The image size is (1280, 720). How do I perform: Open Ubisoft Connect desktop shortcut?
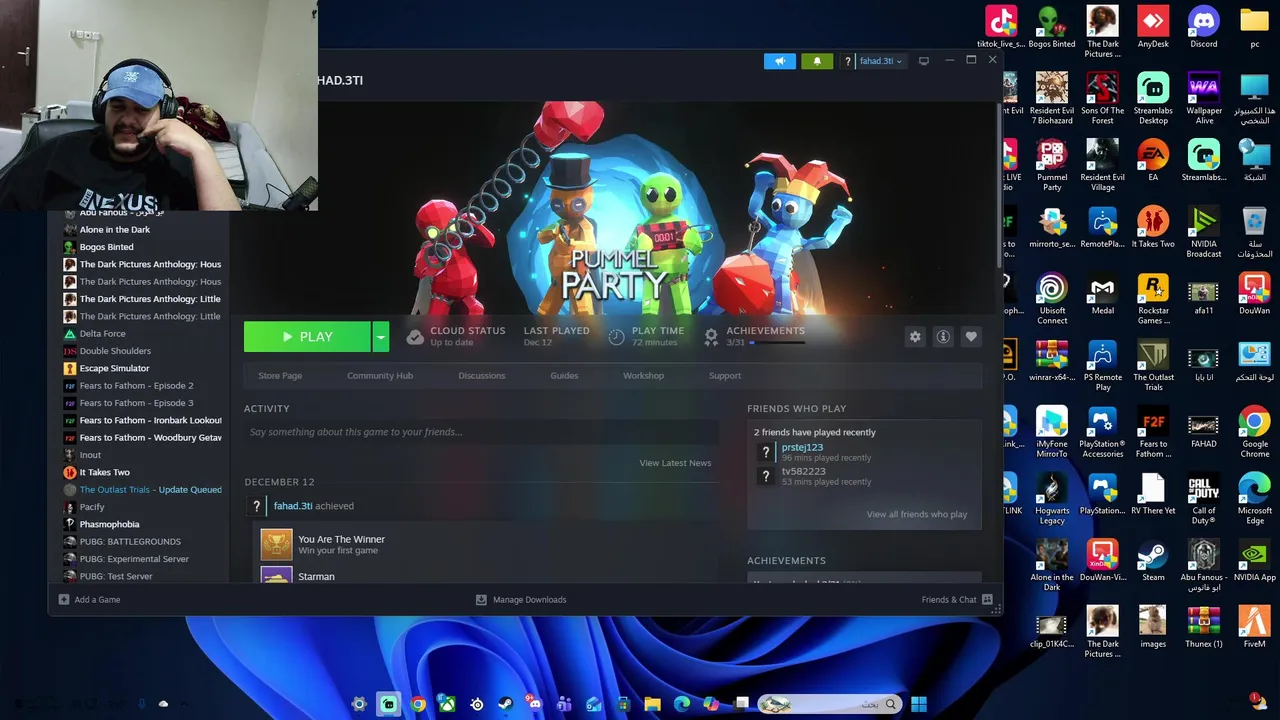[1052, 299]
